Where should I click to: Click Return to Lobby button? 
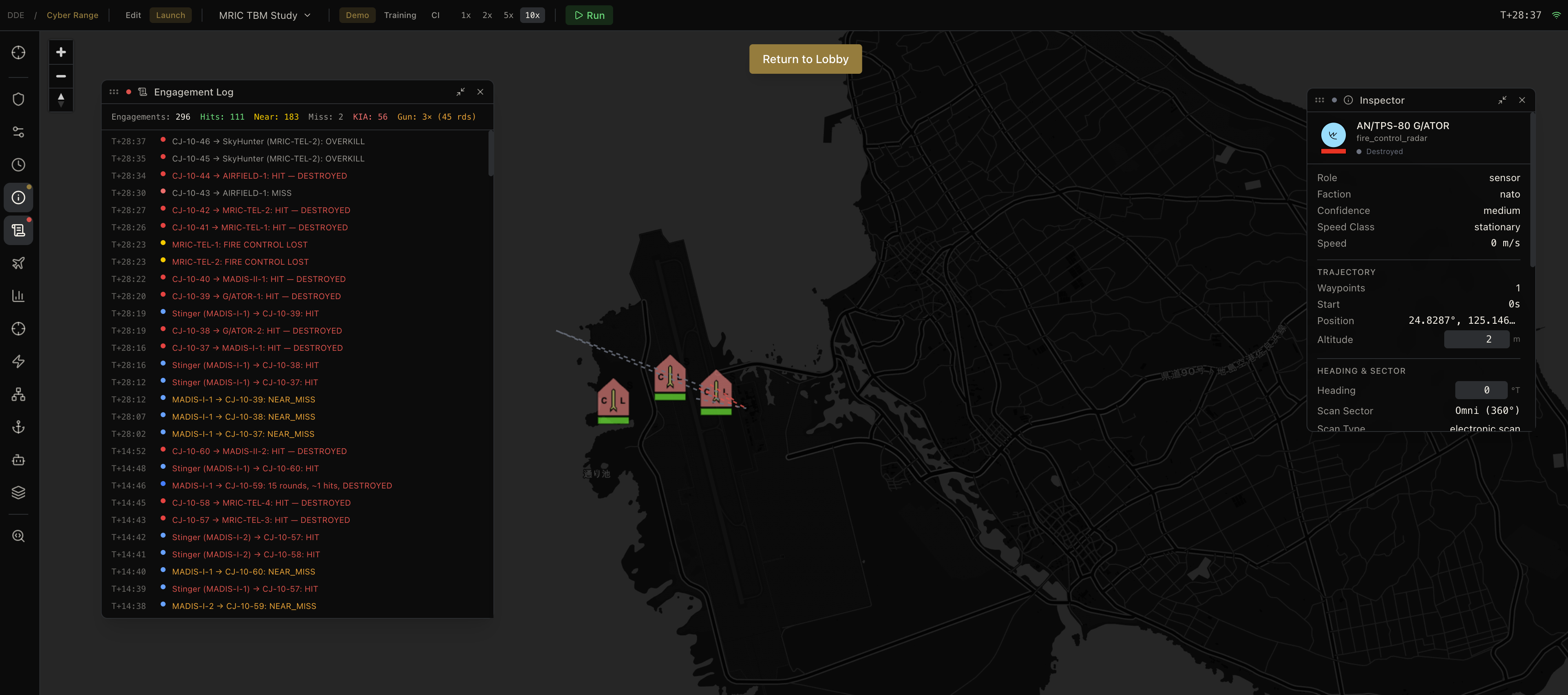pyautogui.click(x=805, y=59)
